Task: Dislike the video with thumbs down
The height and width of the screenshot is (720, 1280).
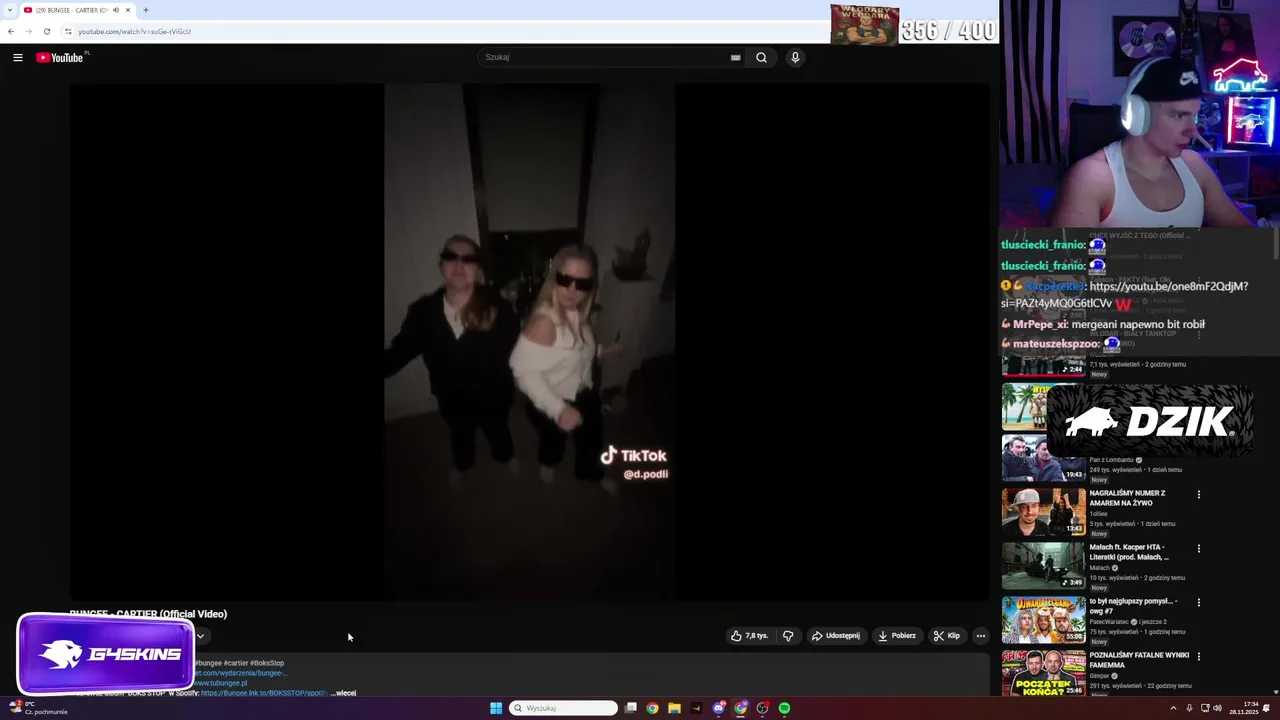Action: pyautogui.click(x=788, y=636)
